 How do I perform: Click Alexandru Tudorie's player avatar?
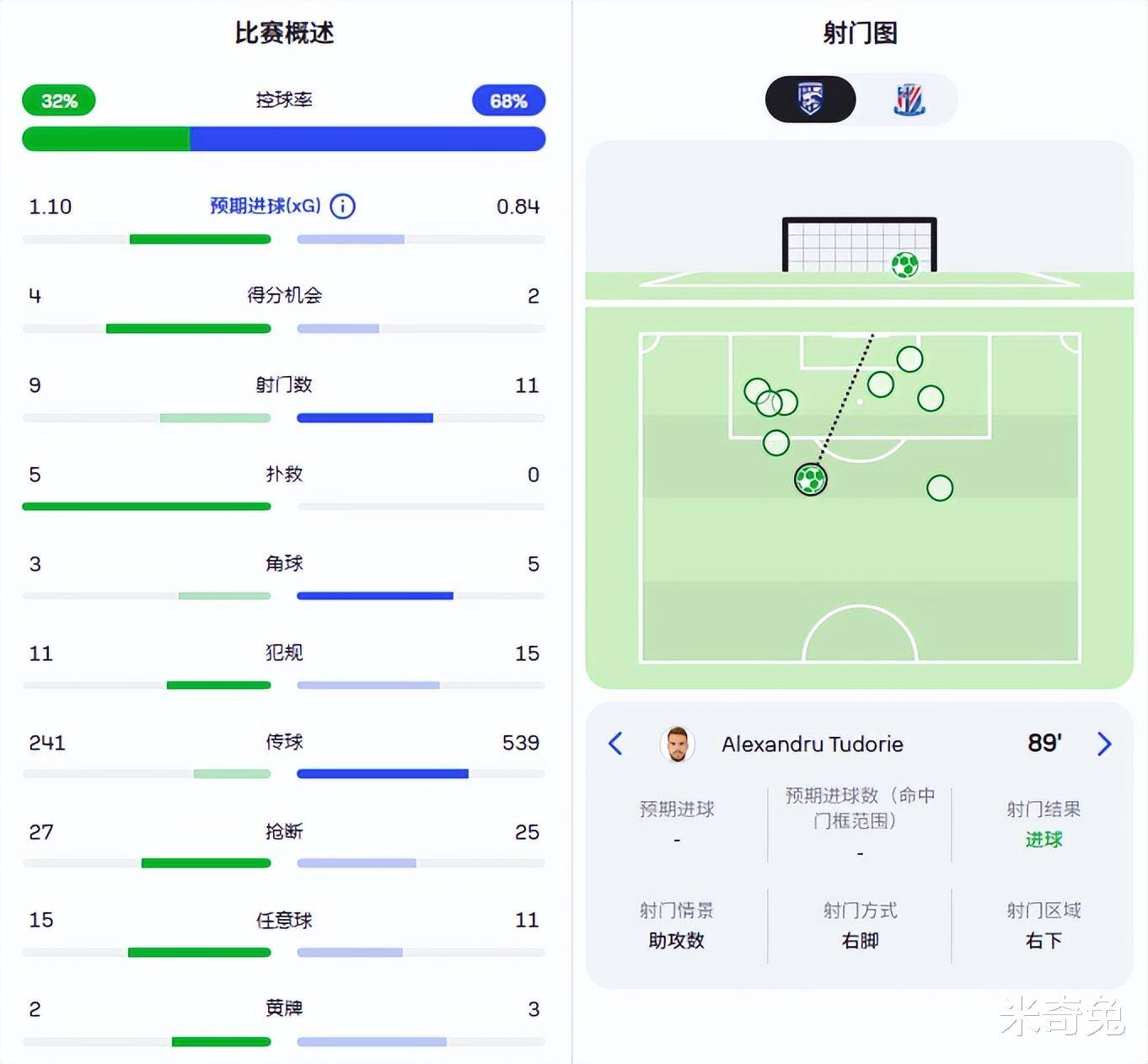(677, 744)
